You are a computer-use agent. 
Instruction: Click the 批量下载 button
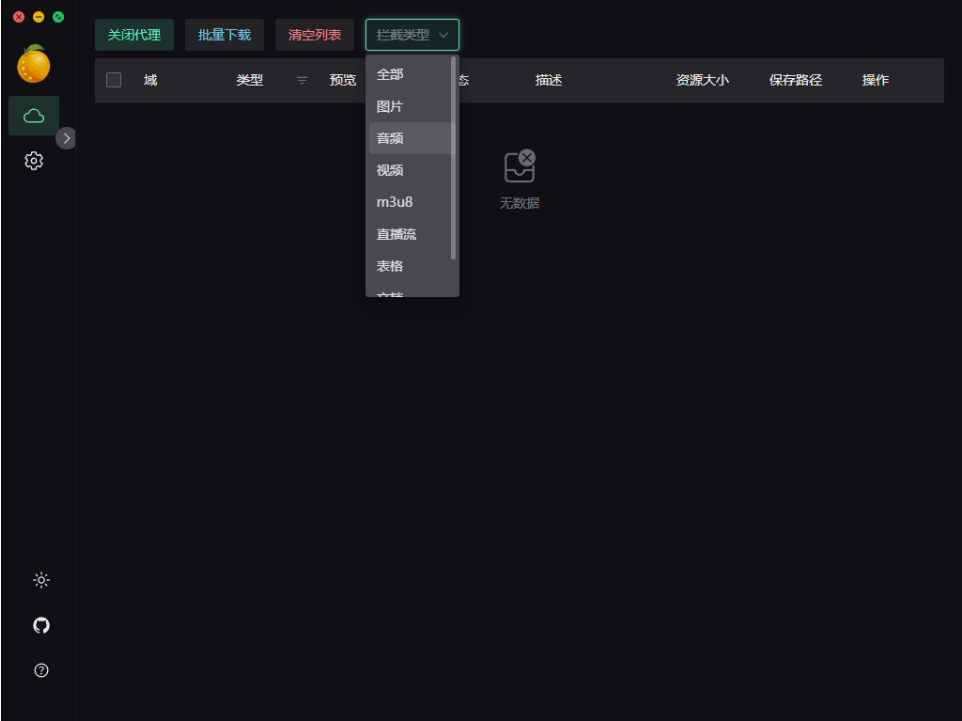[x=224, y=34]
